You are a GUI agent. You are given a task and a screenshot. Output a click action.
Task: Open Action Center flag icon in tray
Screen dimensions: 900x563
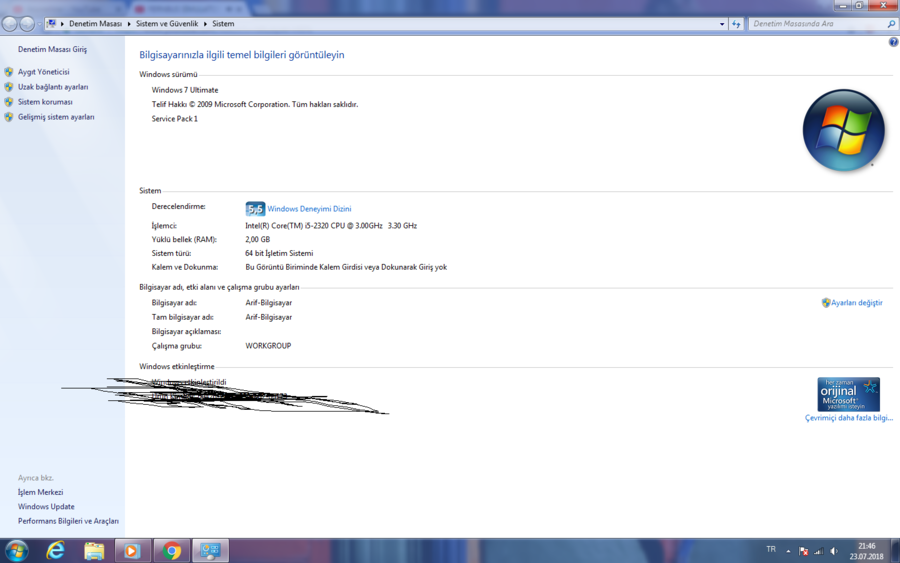coord(804,551)
